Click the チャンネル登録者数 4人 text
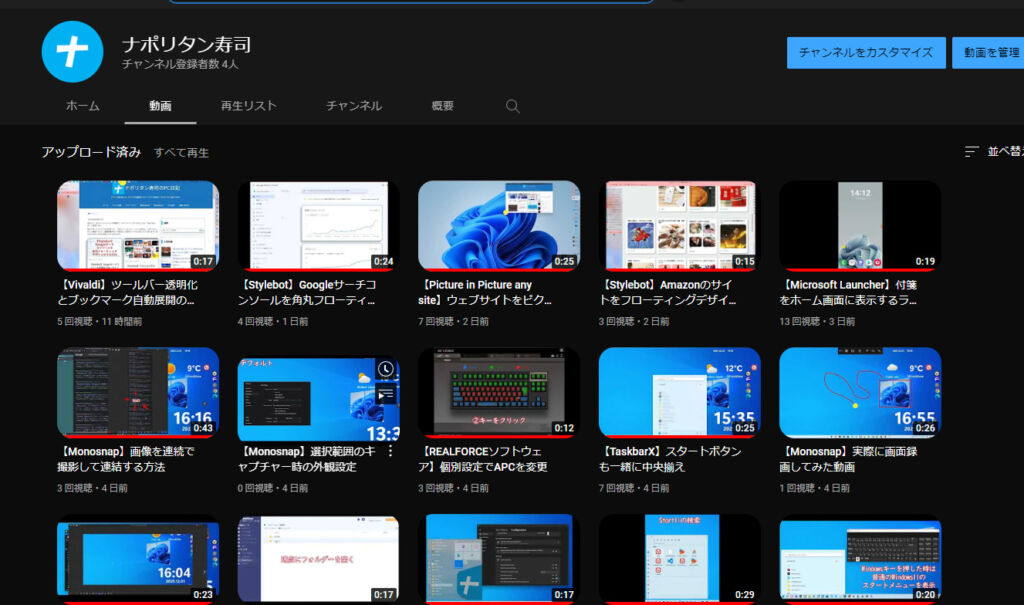 click(x=180, y=64)
